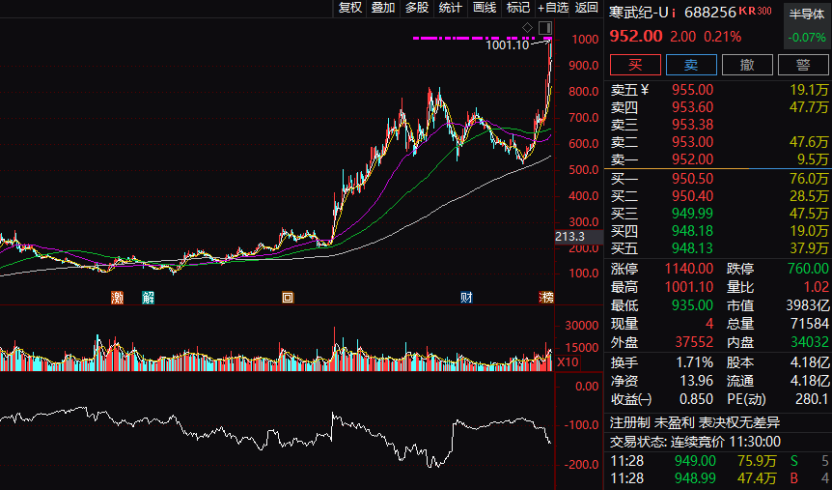The image size is (832, 490).
Task: Select the 画线 drawing tool
Action: click(484, 7)
